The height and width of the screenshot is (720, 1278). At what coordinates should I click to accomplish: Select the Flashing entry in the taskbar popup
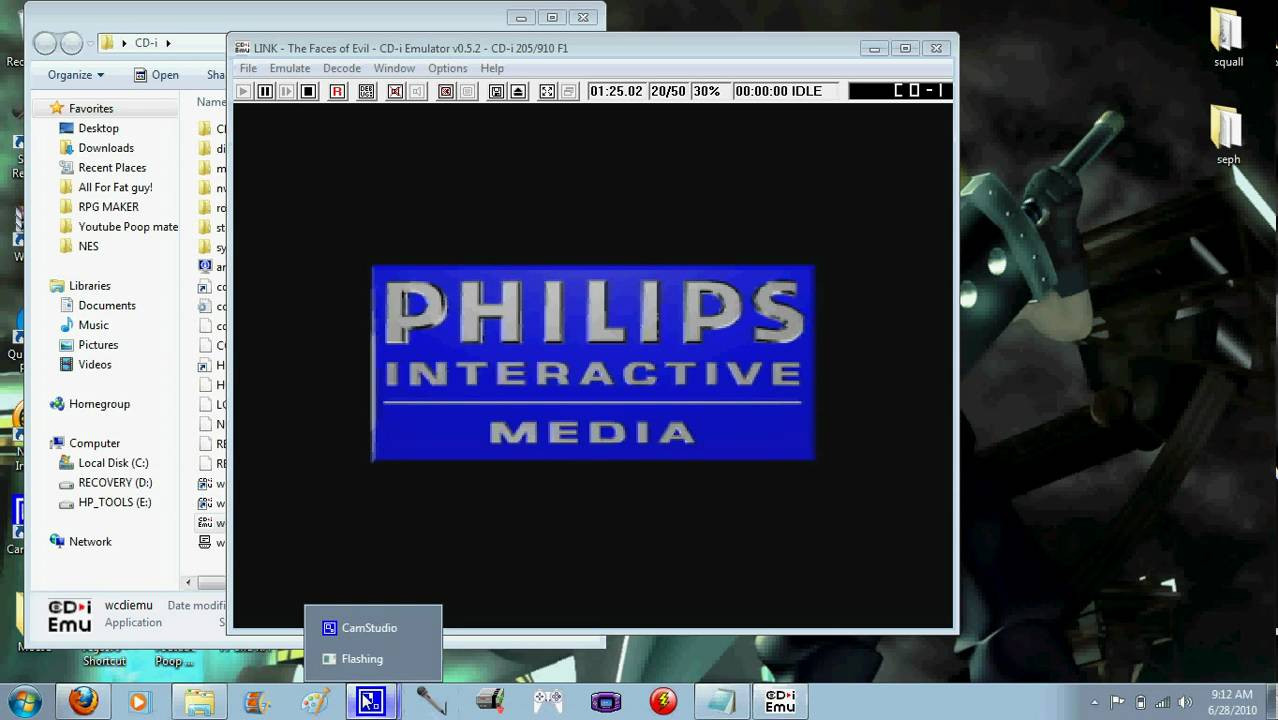coord(372,659)
